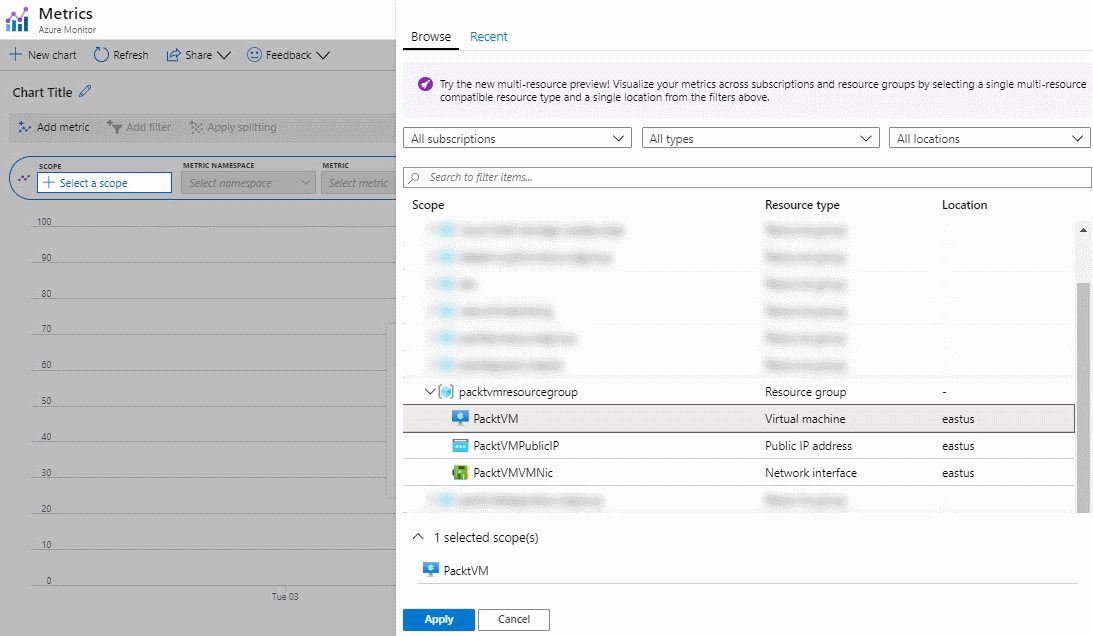Click the line chart icon beside scope
The width and height of the screenshot is (1093, 636).
point(24,179)
